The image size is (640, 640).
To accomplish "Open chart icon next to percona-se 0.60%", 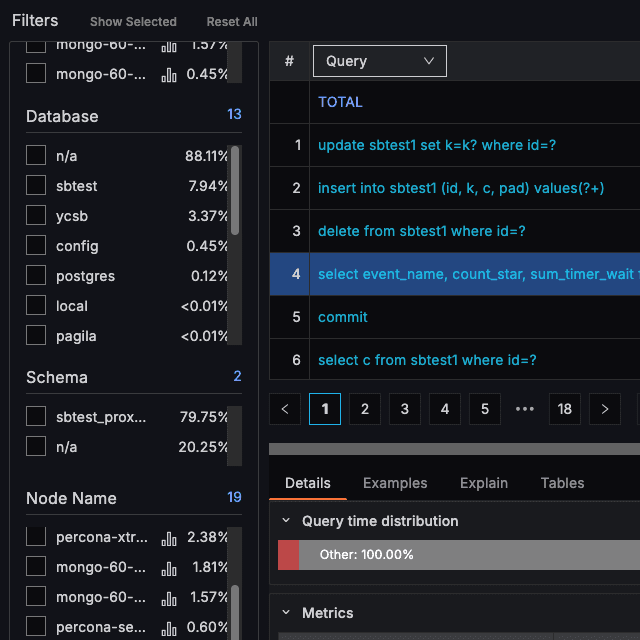I will pyautogui.click(x=169, y=628).
